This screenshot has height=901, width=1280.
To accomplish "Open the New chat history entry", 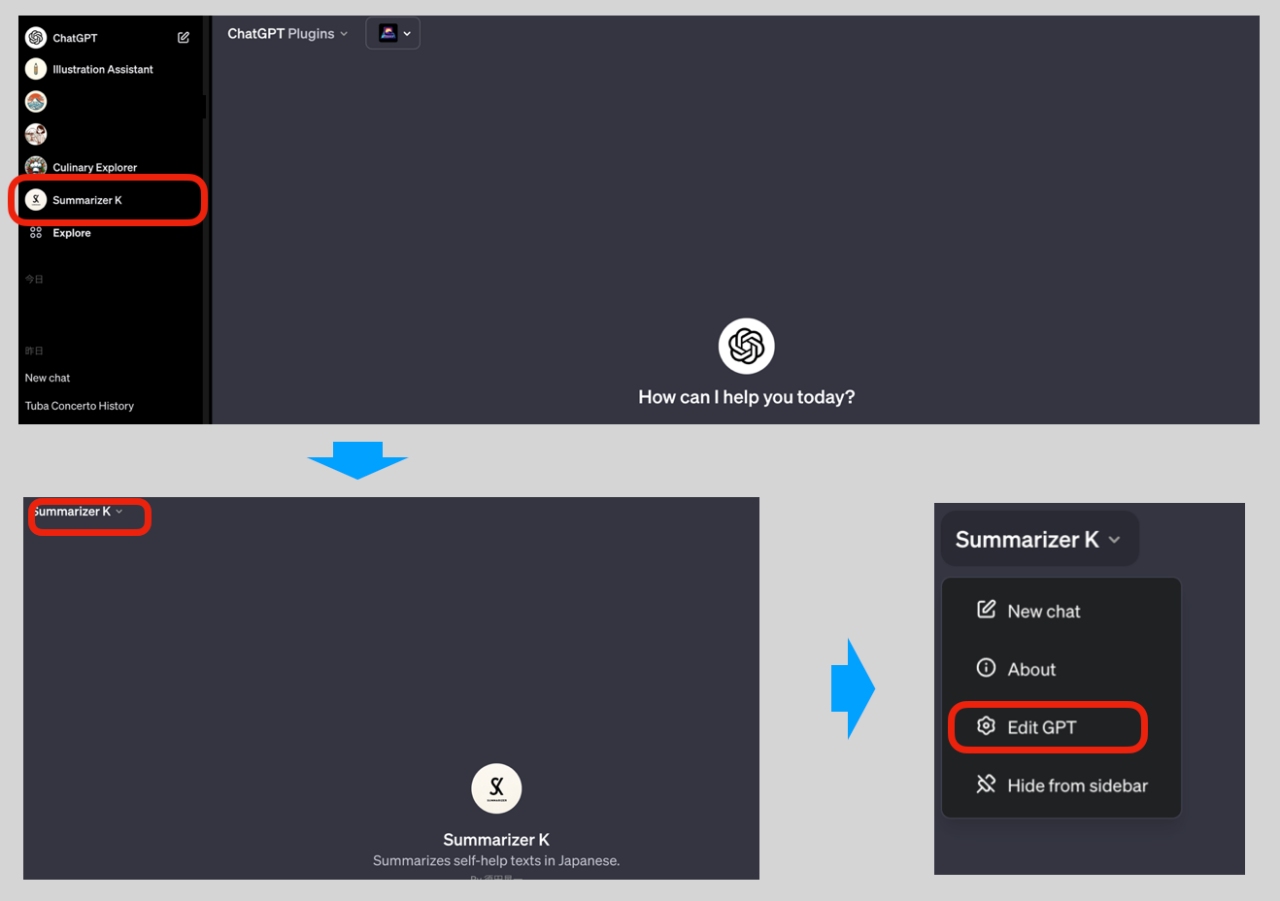I will pyautogui.click(x=47, y=378).
